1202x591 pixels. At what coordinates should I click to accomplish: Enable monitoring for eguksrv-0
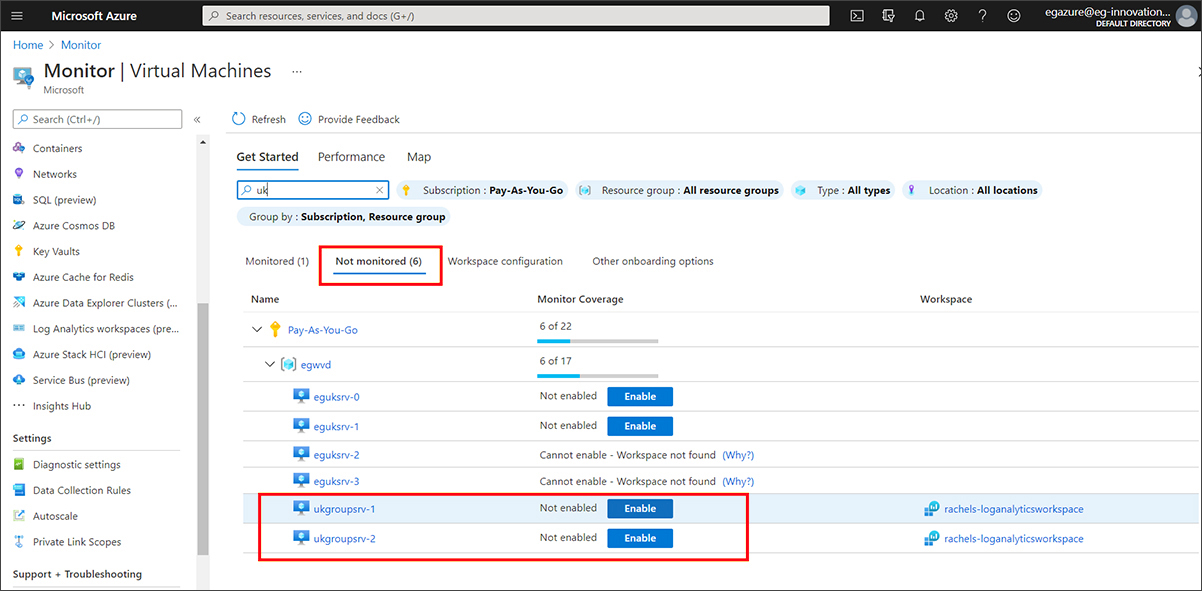[640, 397]
